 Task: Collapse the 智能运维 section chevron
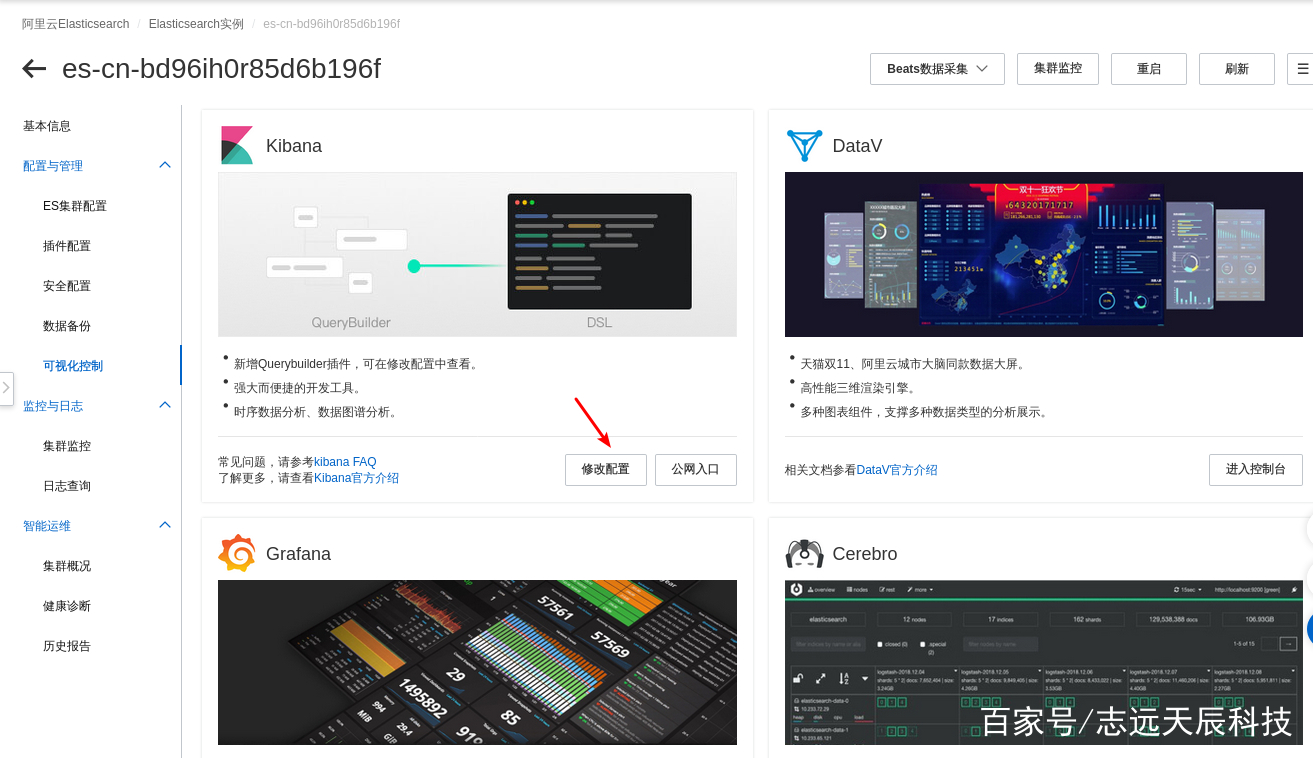(x=165, y=525)
